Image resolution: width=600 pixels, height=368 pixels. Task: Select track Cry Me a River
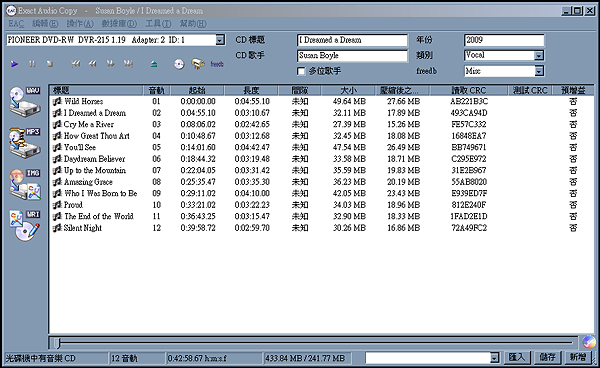88,125
